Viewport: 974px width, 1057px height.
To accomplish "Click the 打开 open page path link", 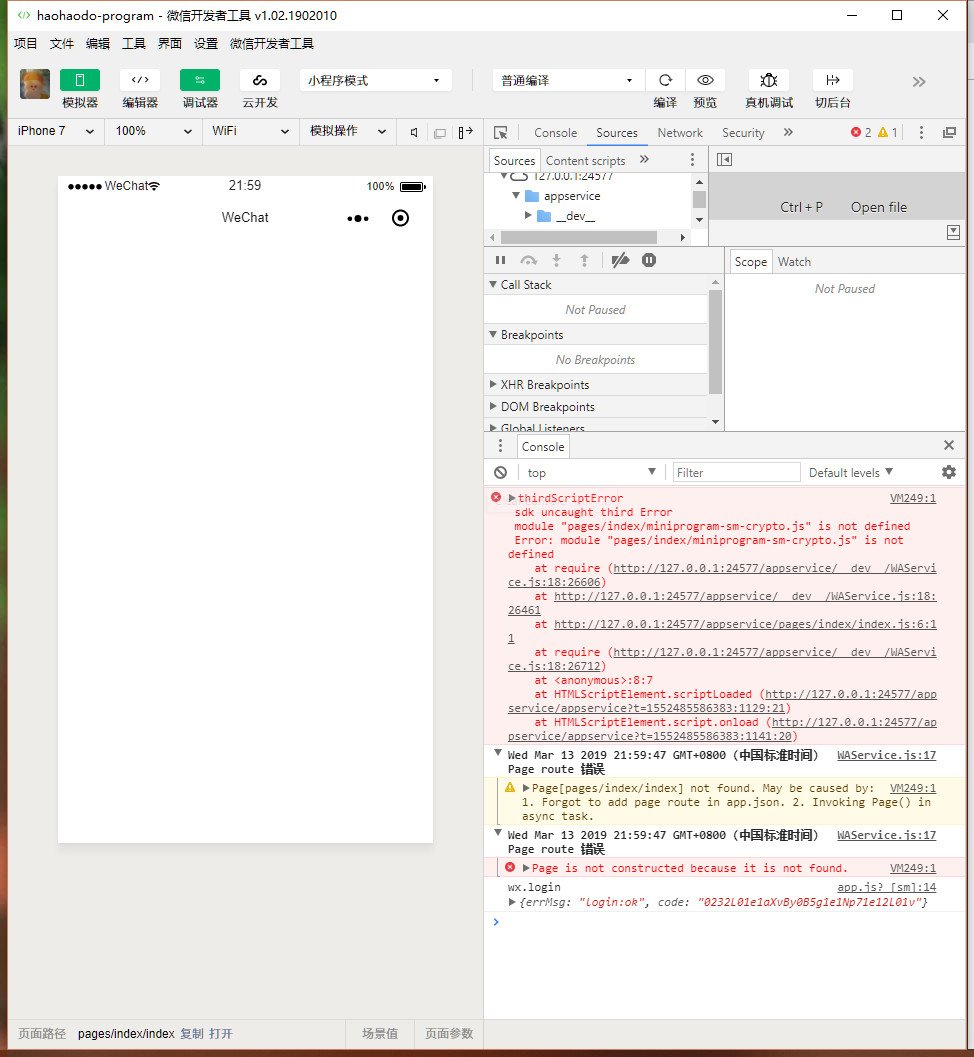I will point(220,1033).
